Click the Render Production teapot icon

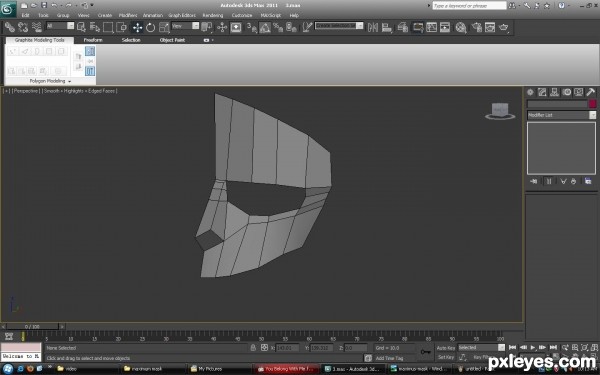(504, 27)
